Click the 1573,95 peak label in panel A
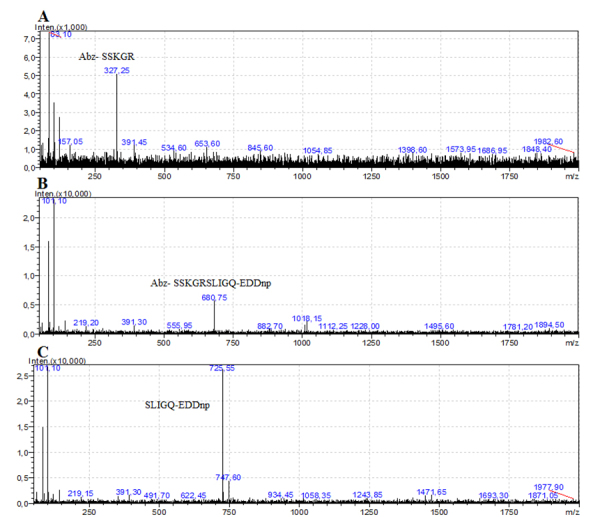Image resolution: width=600 pixels, height=517 pixels. click(x=461, y=149)
